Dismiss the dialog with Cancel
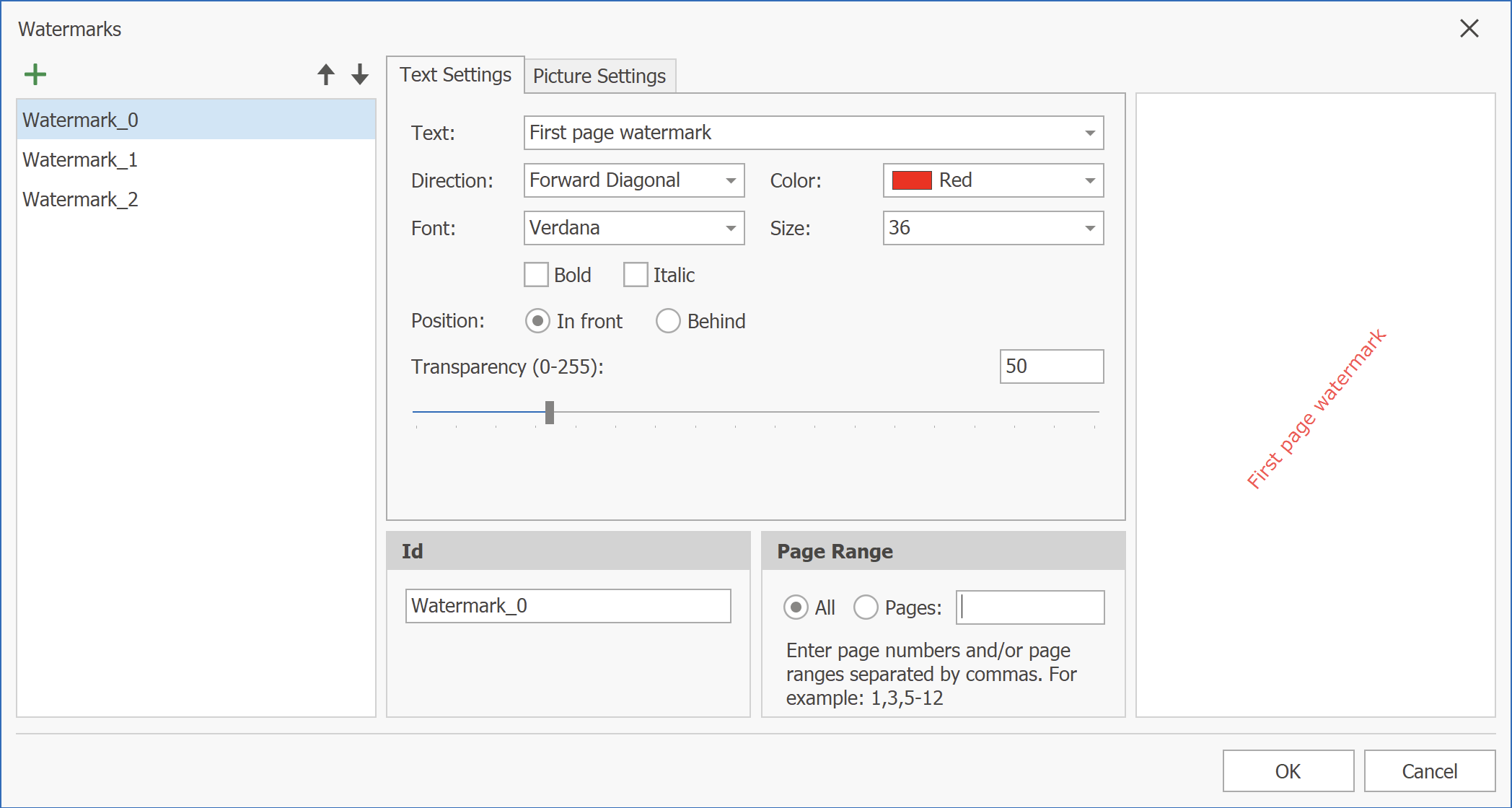 [x=1429, y=770]
